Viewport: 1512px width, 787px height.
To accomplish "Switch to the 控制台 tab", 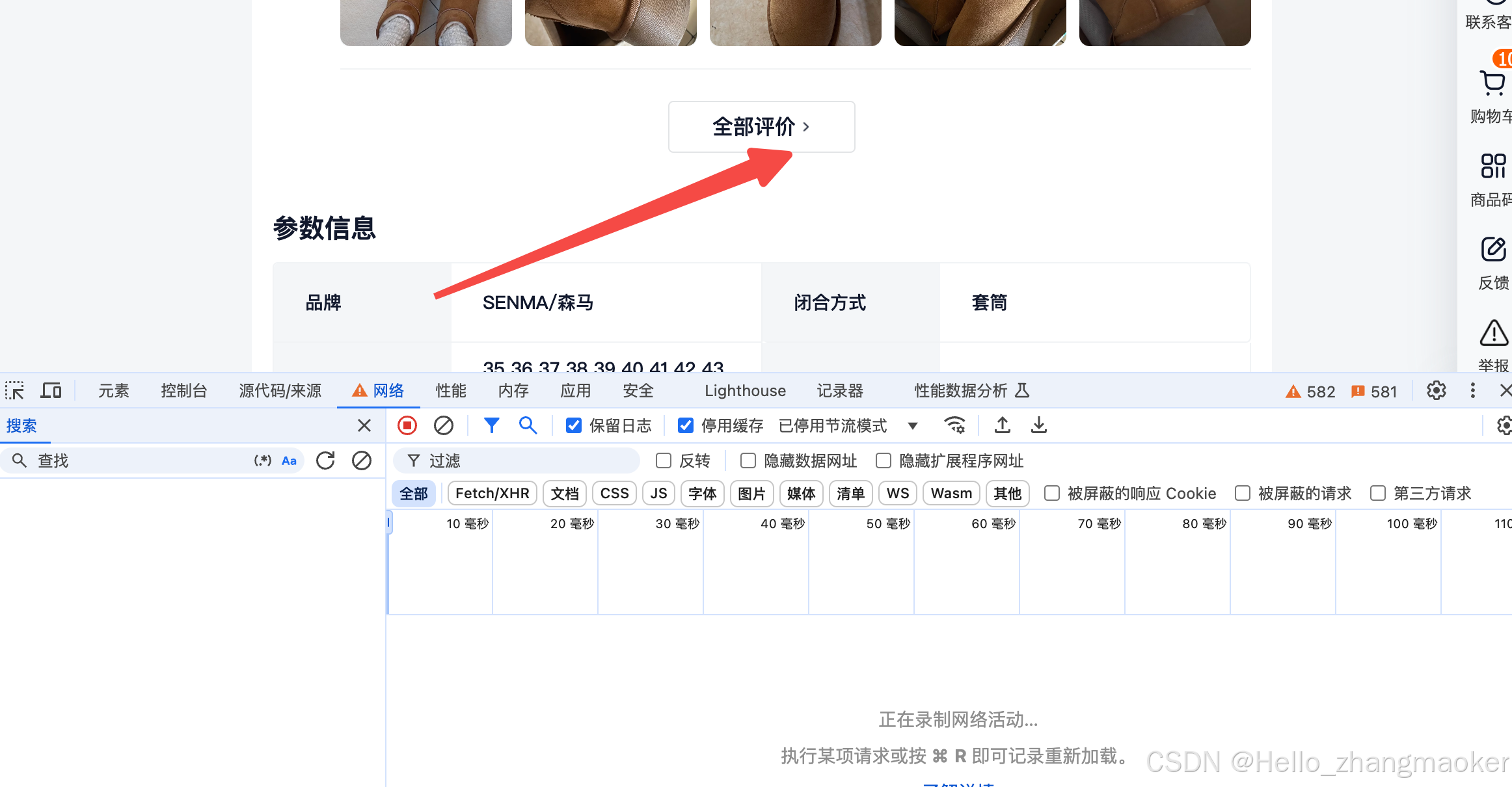I will point(183,391).
